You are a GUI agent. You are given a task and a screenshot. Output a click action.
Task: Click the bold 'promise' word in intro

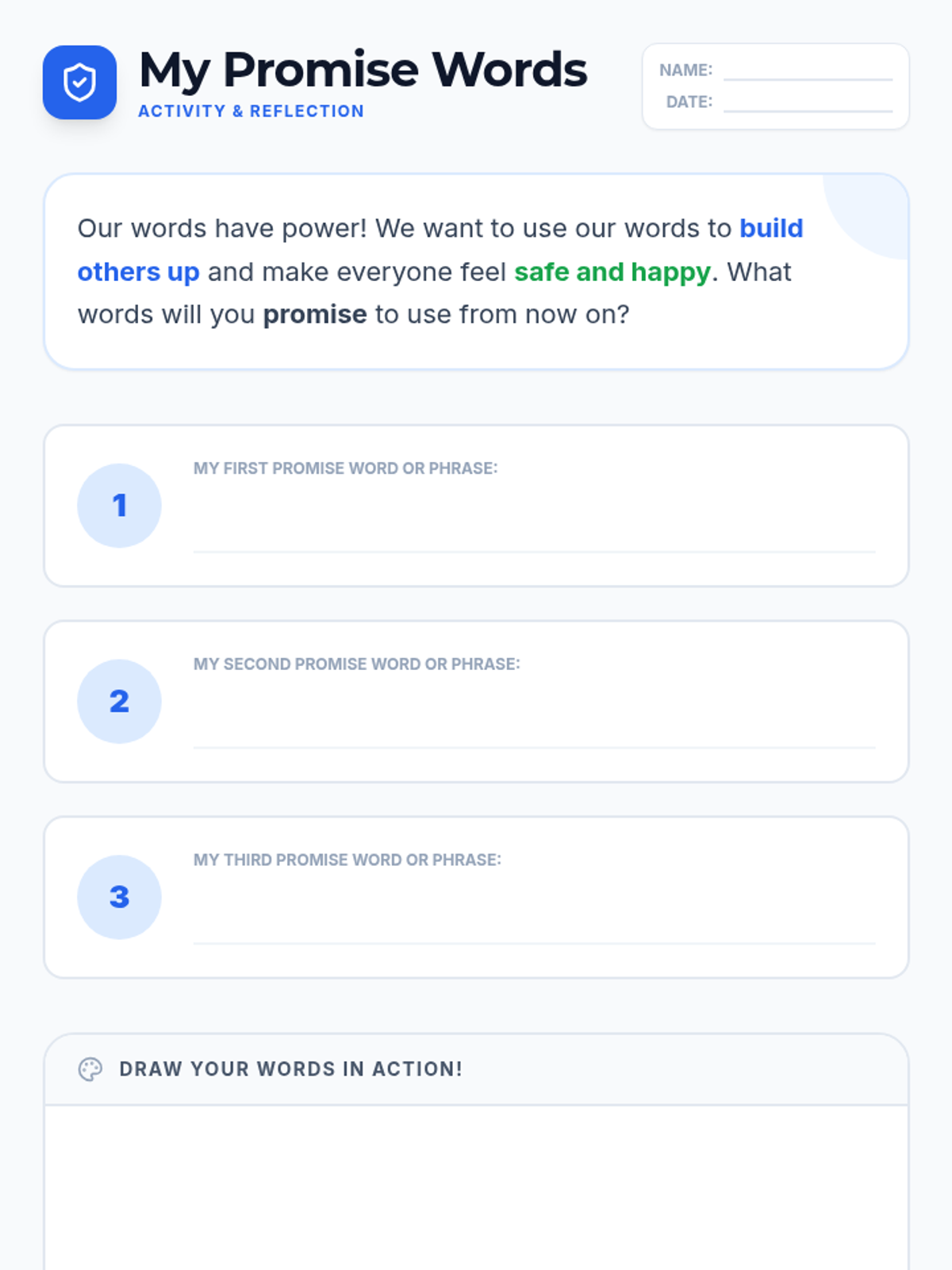pos(315,315)
